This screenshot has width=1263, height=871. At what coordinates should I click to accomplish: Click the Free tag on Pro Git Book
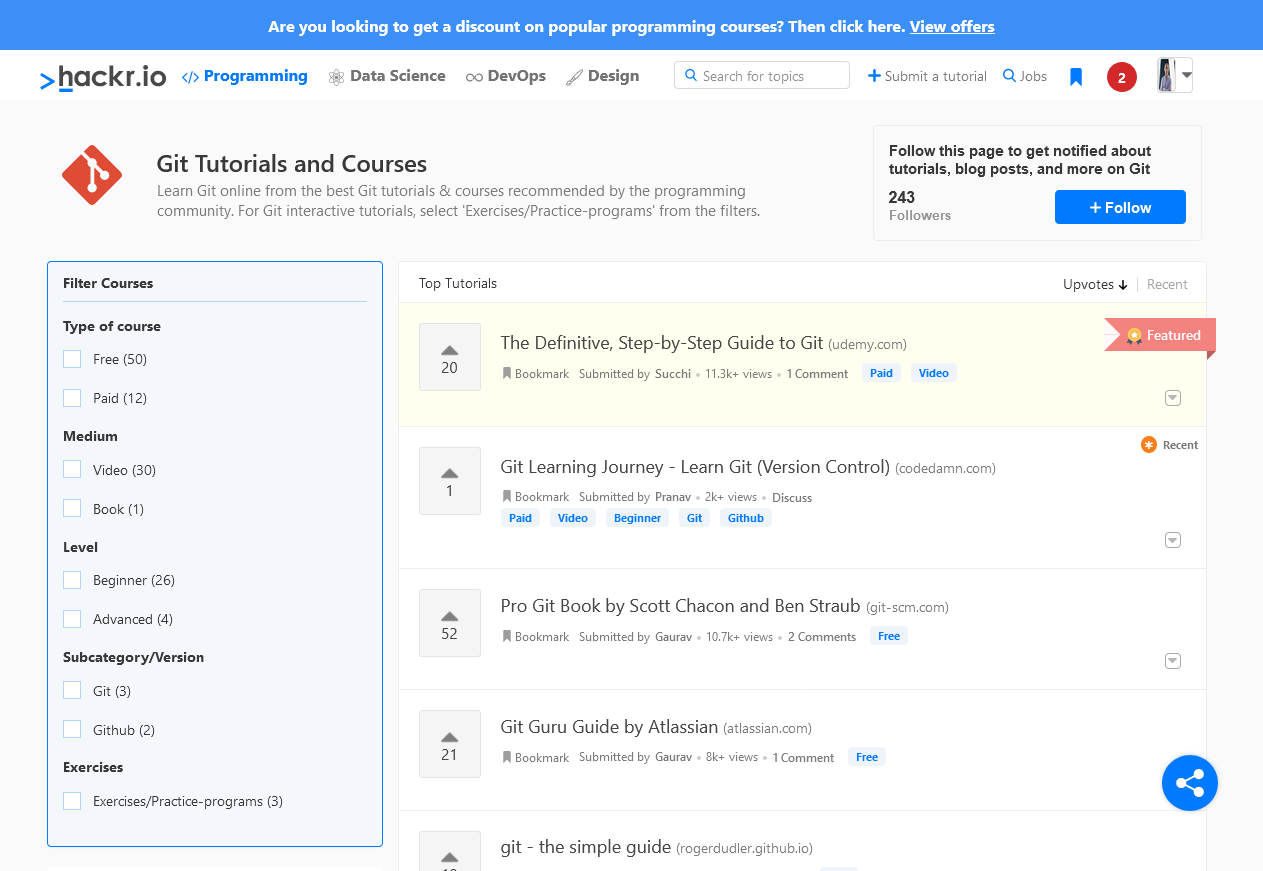pos(889,636)
